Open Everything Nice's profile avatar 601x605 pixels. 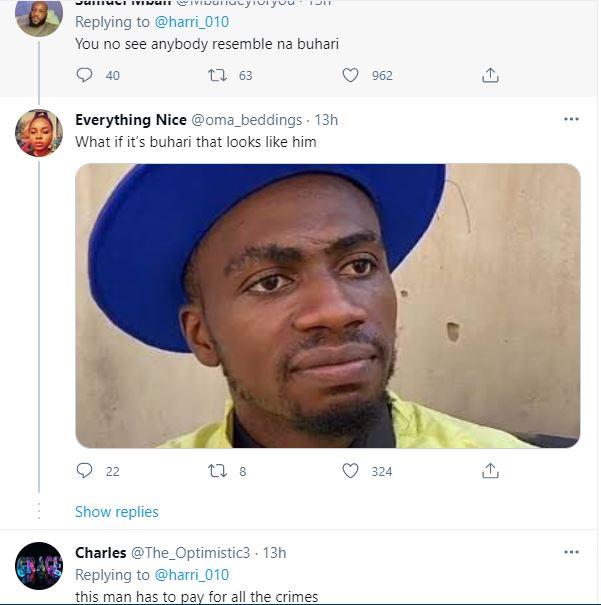(39, 133)
